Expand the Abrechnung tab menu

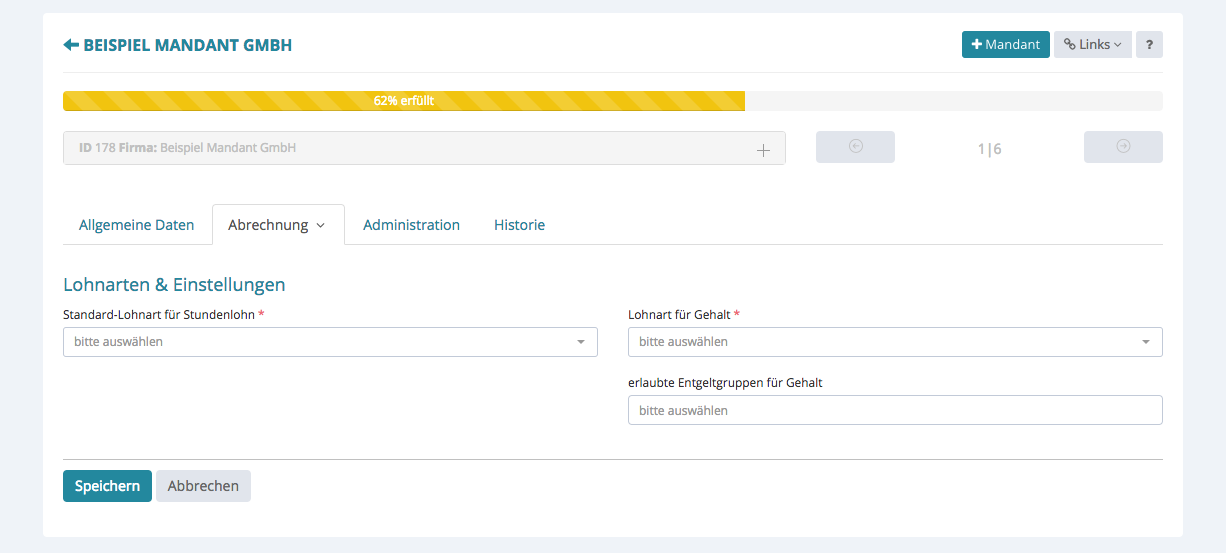[277, 225]
